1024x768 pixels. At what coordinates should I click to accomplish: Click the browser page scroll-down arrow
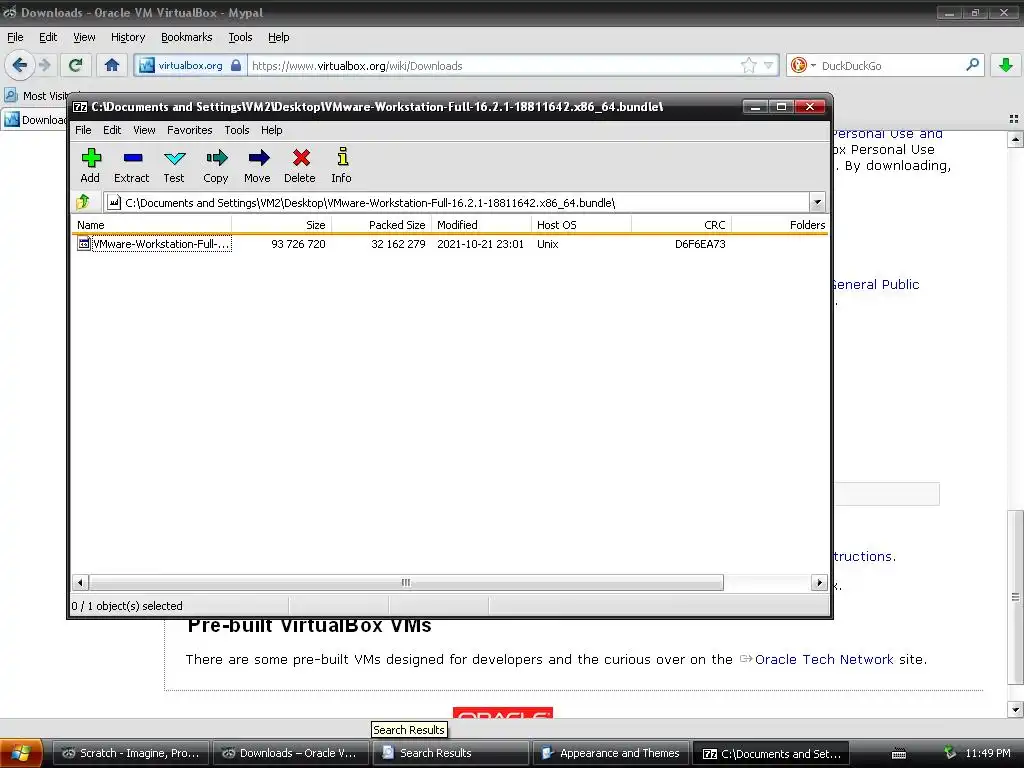[1015, 709]
